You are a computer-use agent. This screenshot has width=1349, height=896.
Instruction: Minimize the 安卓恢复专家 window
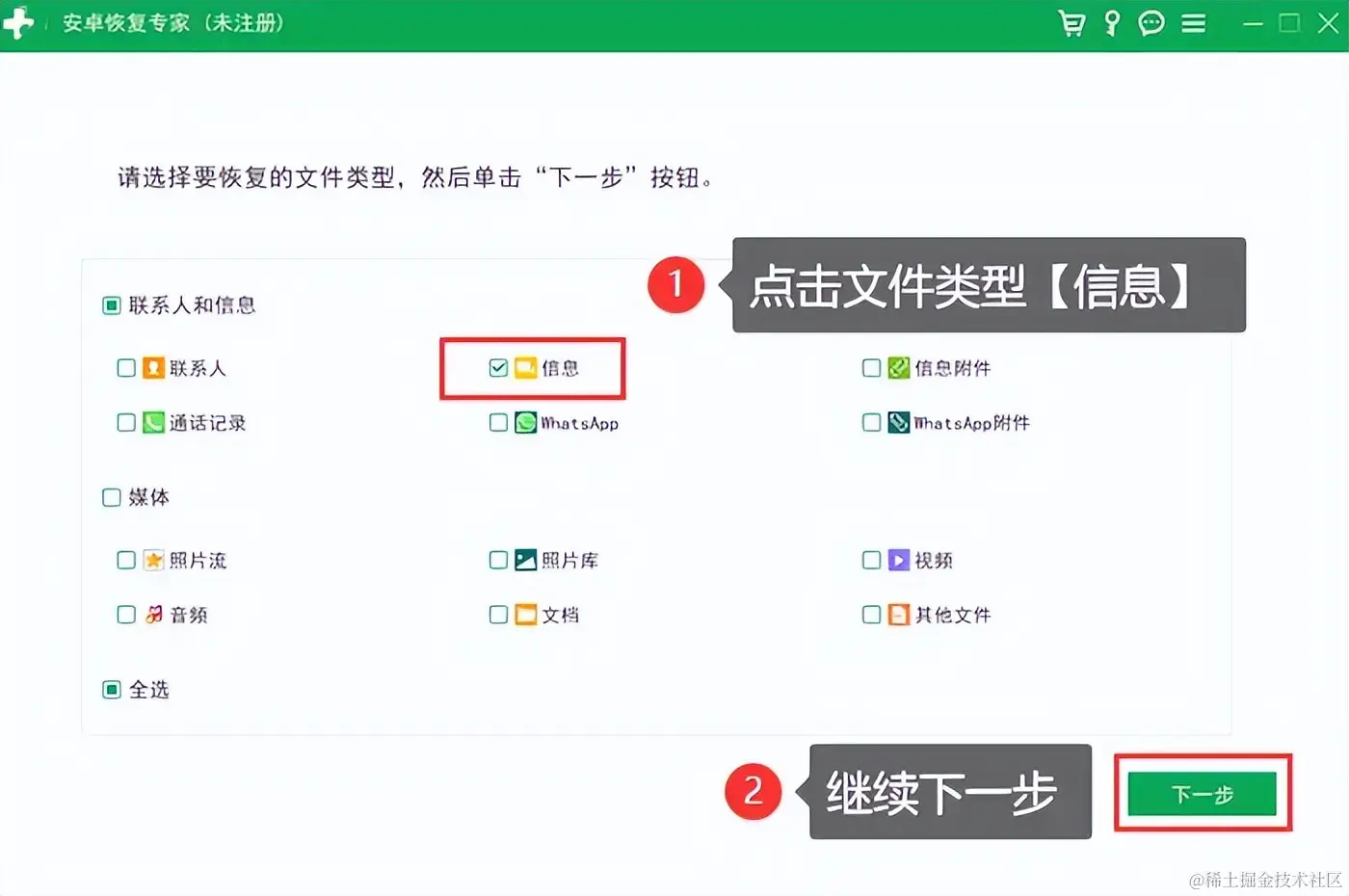1253,23
